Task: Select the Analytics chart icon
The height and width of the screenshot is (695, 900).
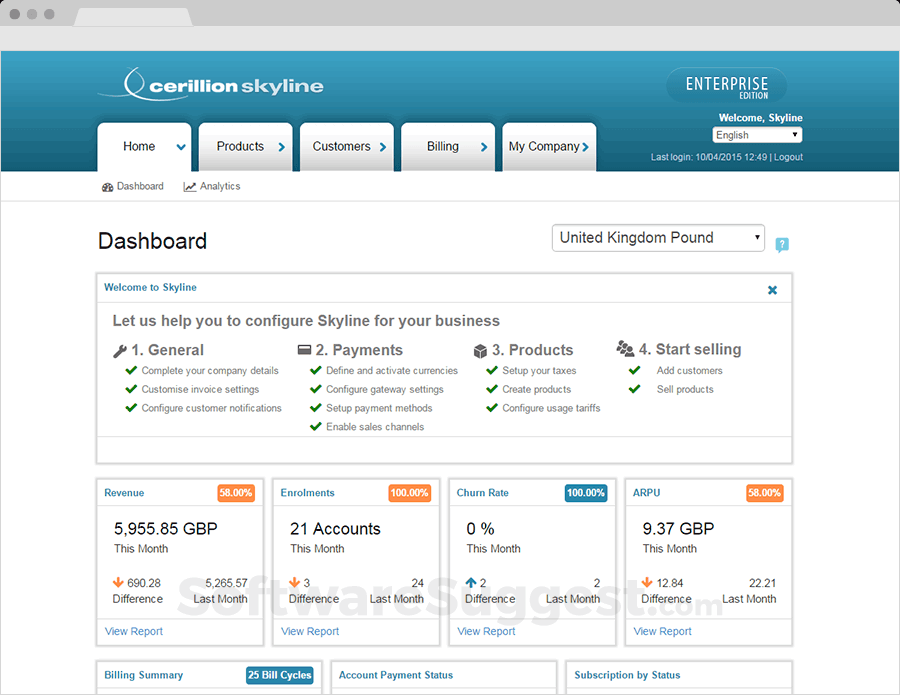Action: [x=192, y=186]
